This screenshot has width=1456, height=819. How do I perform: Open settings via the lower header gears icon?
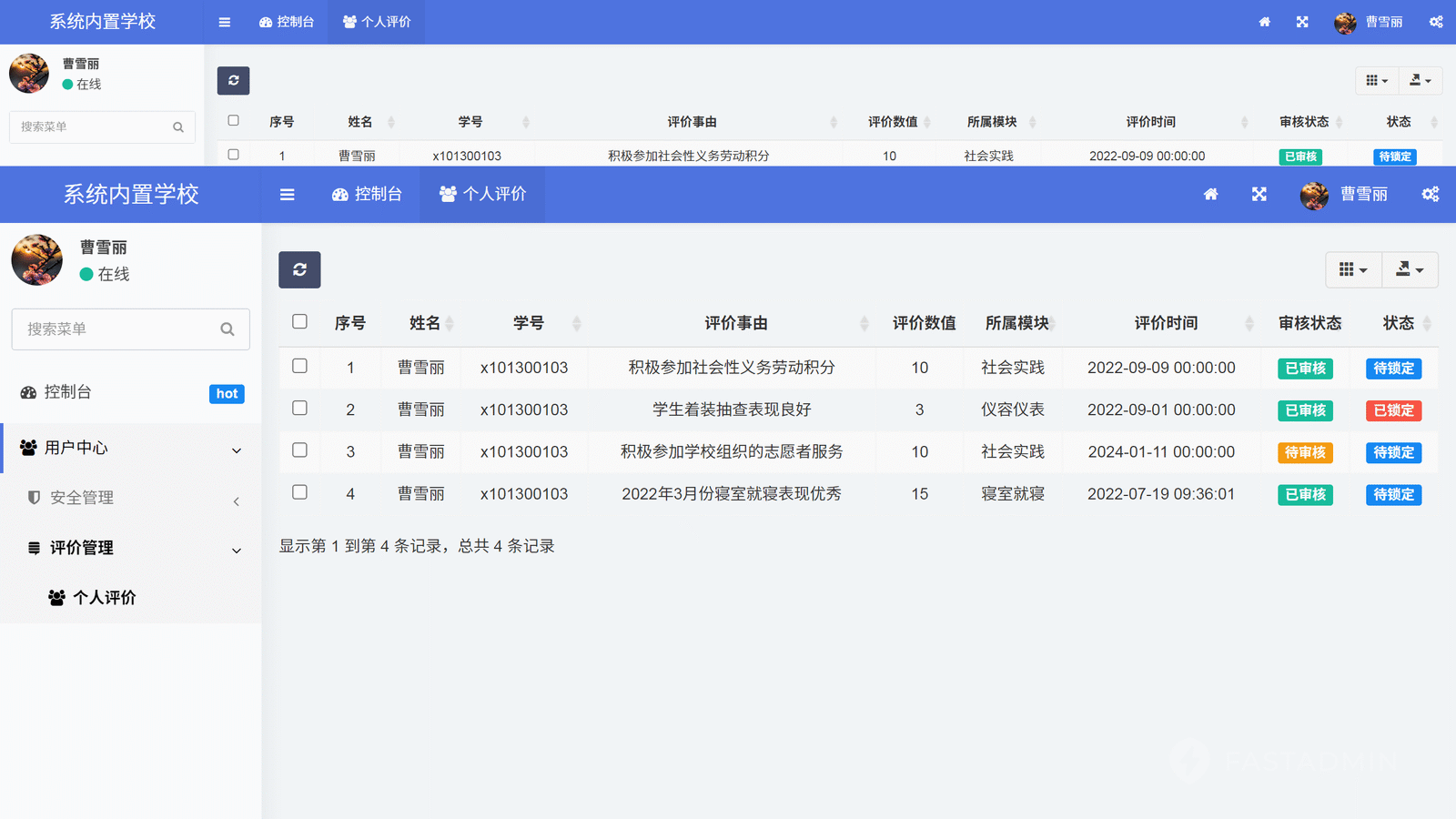(x=1430, y=194)
